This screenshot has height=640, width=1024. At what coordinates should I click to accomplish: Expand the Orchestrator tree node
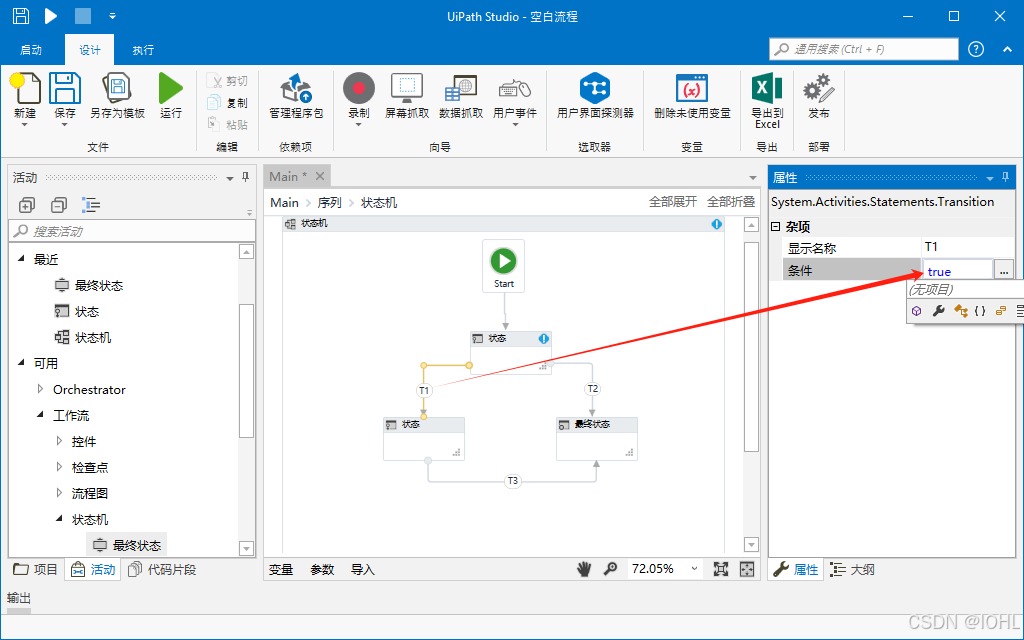pos(40,389)
